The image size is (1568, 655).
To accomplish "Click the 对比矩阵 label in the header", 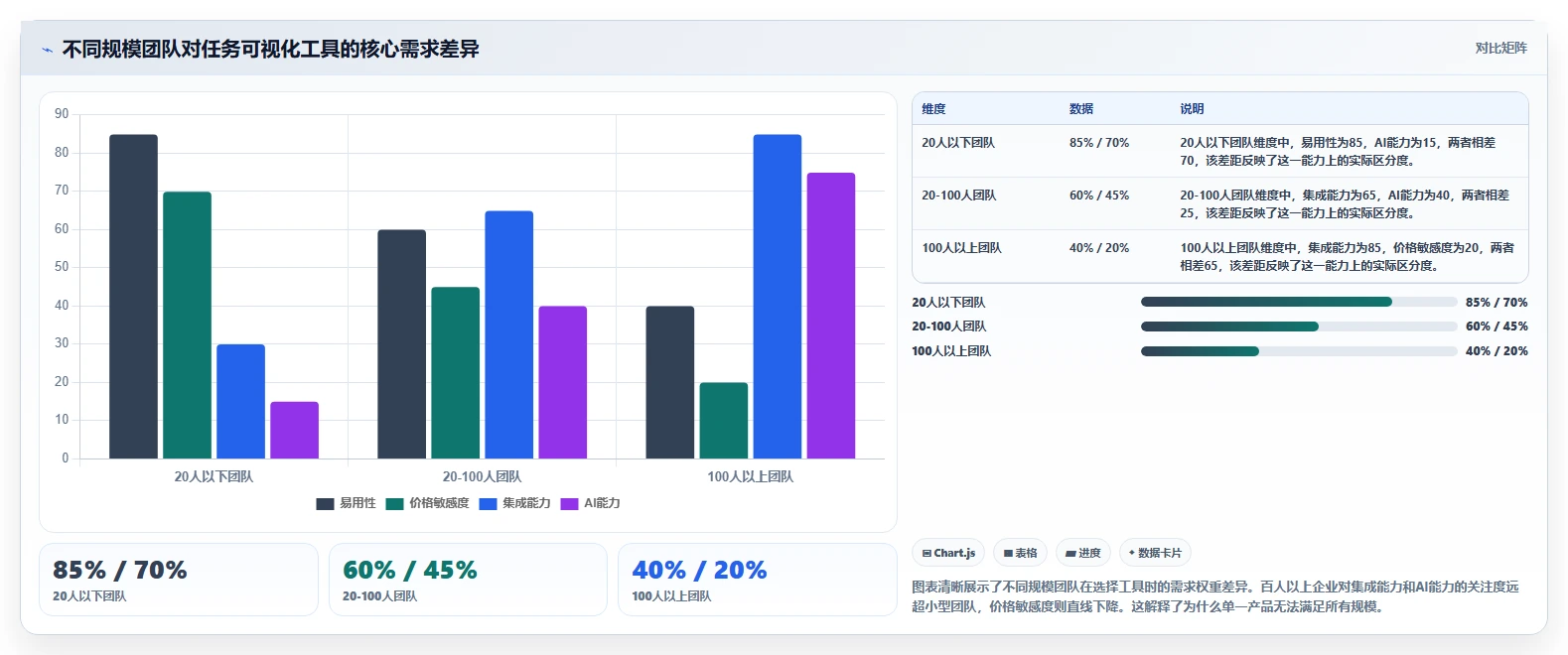I will point(1500,48).
